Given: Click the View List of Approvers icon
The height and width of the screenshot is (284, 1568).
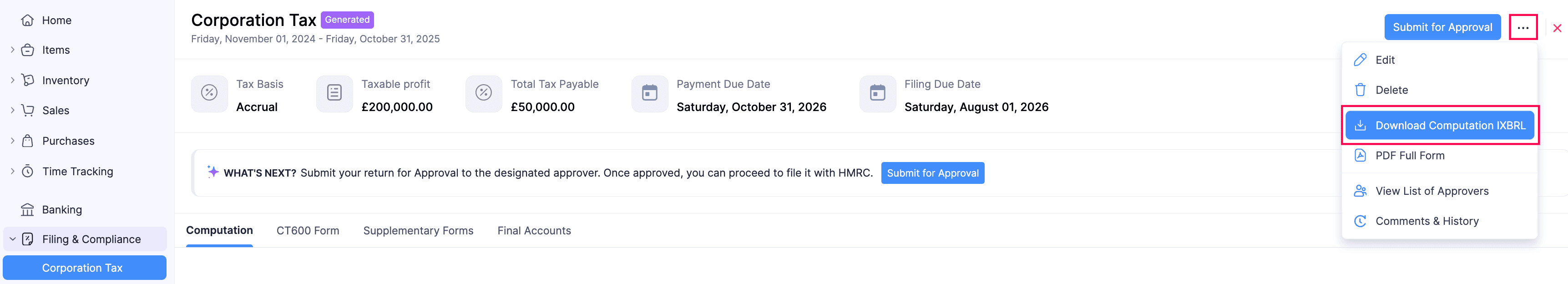Looking at the screenshot, I should point(1360,191).
